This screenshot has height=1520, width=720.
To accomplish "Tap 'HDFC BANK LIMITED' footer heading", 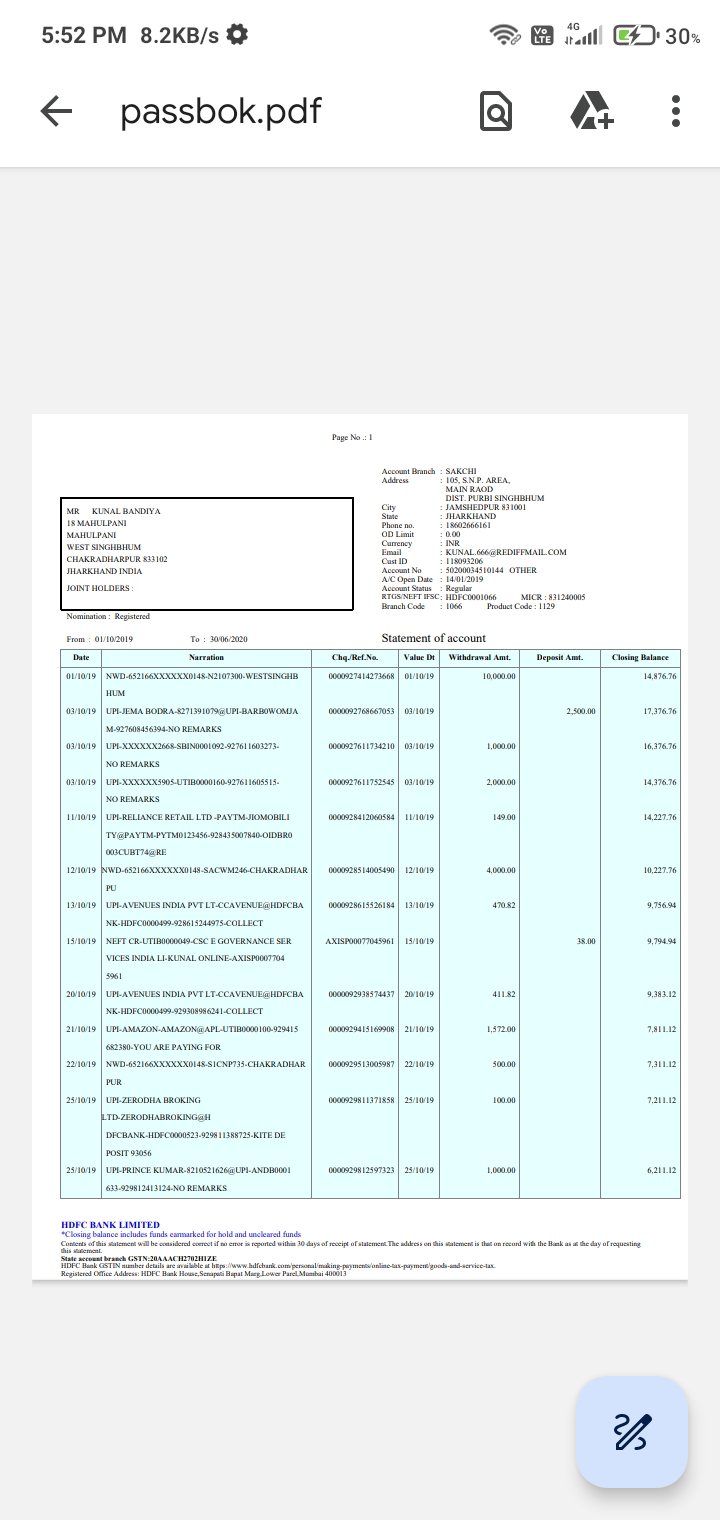I will 110,1224.
